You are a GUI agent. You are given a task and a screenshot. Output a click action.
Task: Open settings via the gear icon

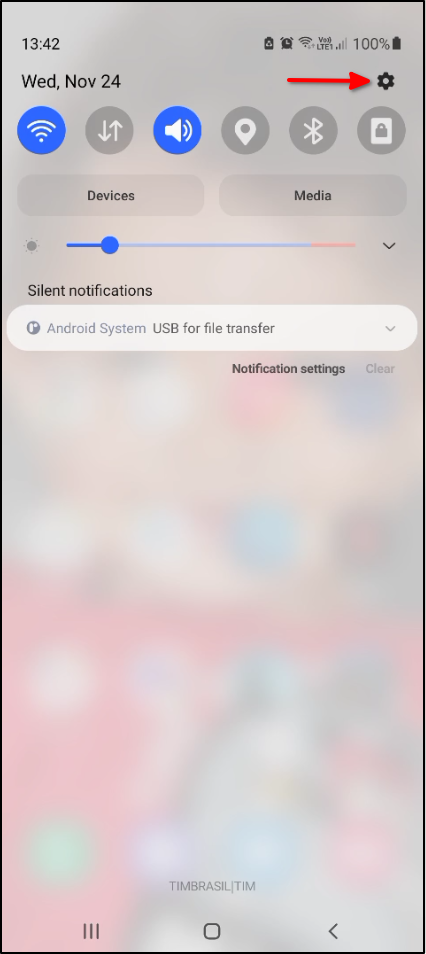point(385,81)
